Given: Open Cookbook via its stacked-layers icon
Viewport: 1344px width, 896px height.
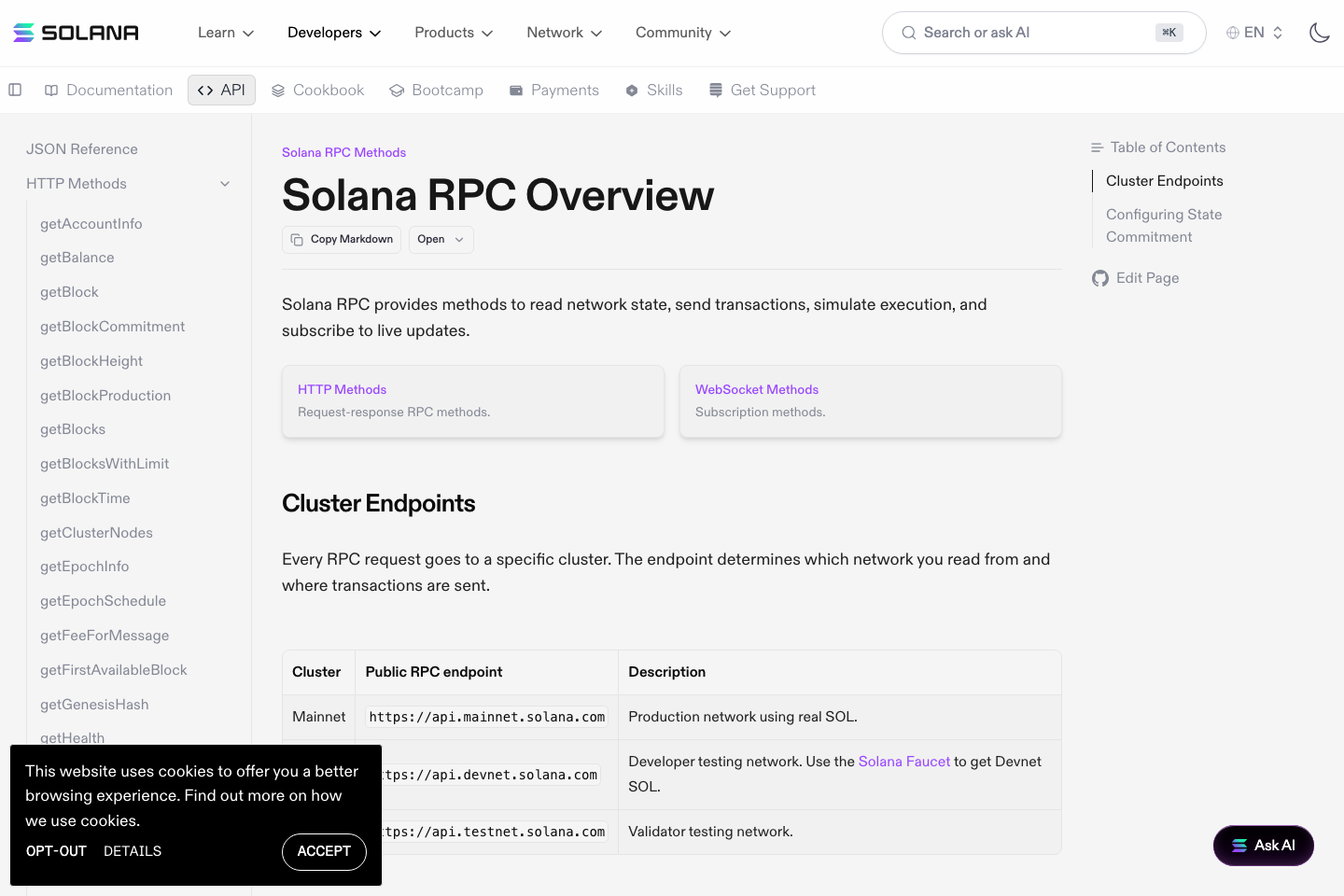Looking at the screenshot, I should 278,90.
